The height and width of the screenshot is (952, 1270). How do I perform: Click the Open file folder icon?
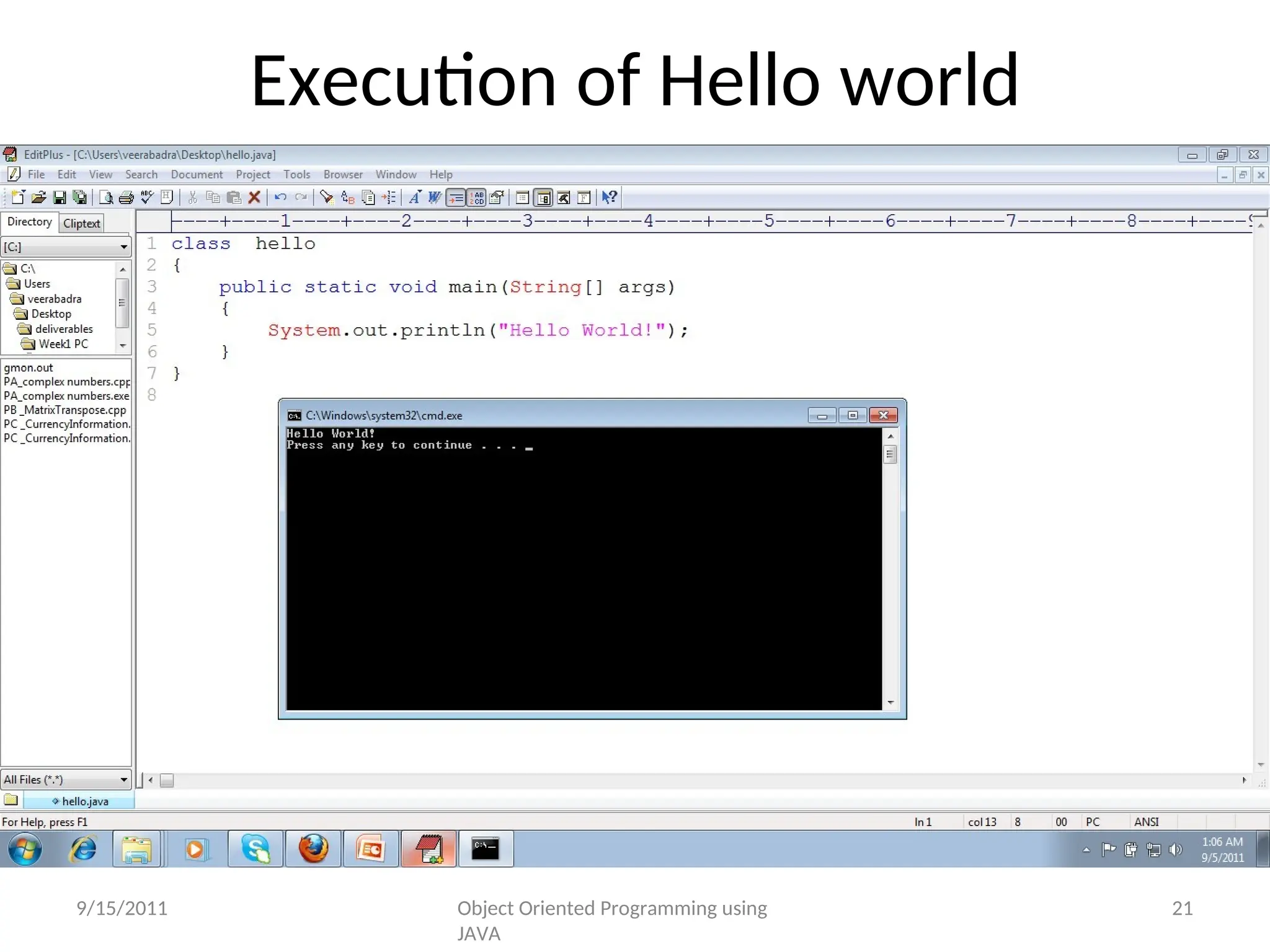pos(38,198)
